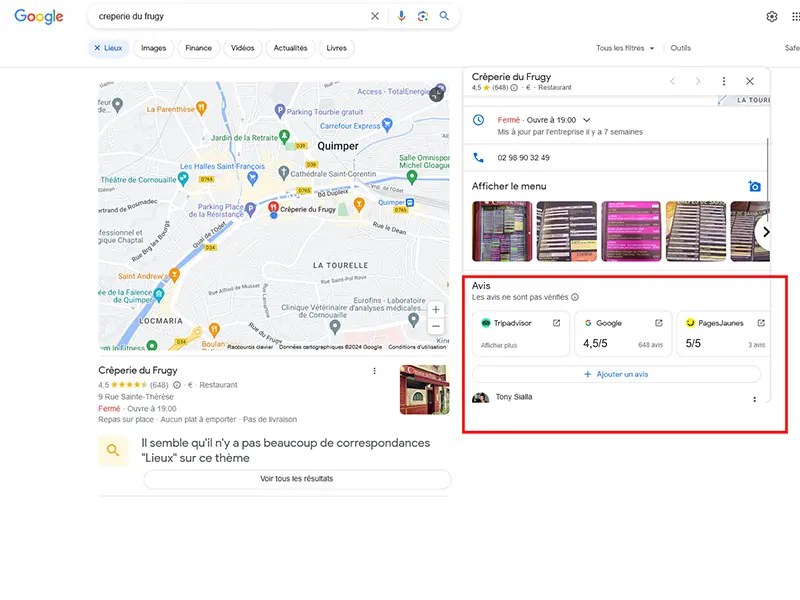The width and height of the screenshot is (800, 600).
Task: Show info about unverified reviews
Action: pos(575,297)
